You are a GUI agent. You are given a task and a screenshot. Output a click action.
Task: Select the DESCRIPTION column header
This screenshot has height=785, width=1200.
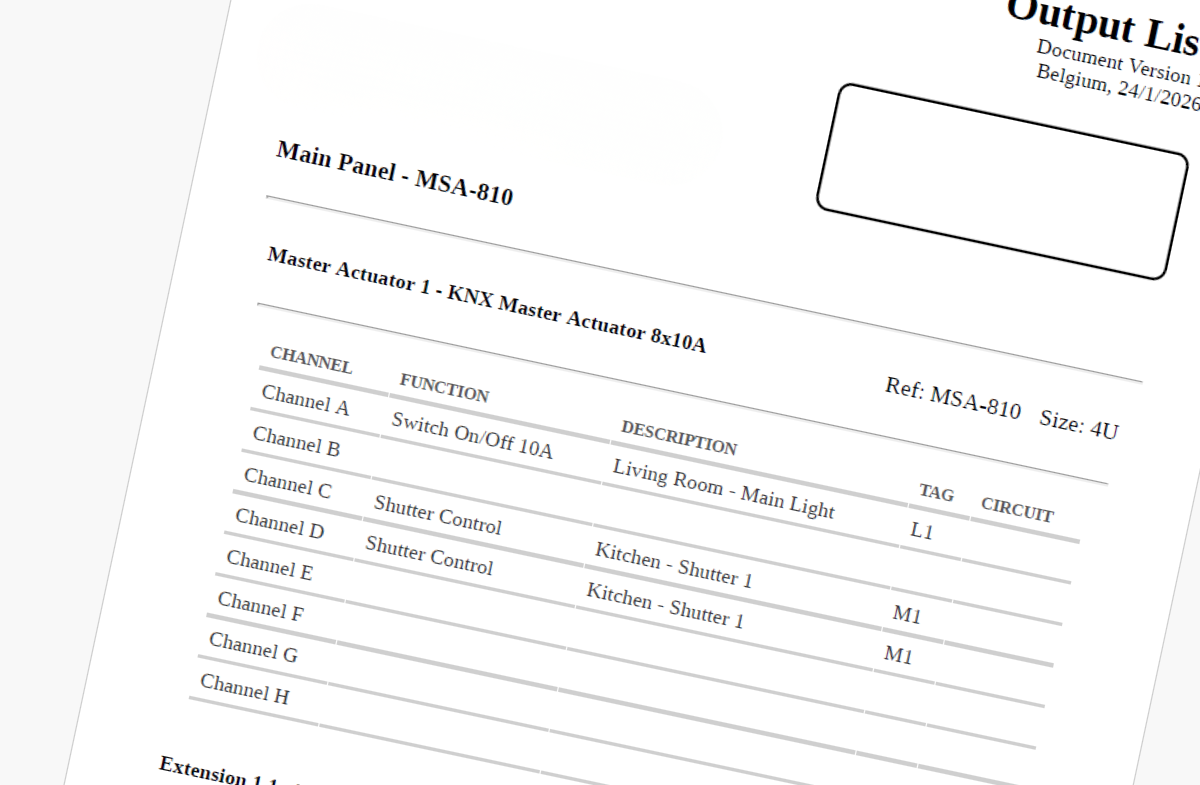click(x=679, y=438)
